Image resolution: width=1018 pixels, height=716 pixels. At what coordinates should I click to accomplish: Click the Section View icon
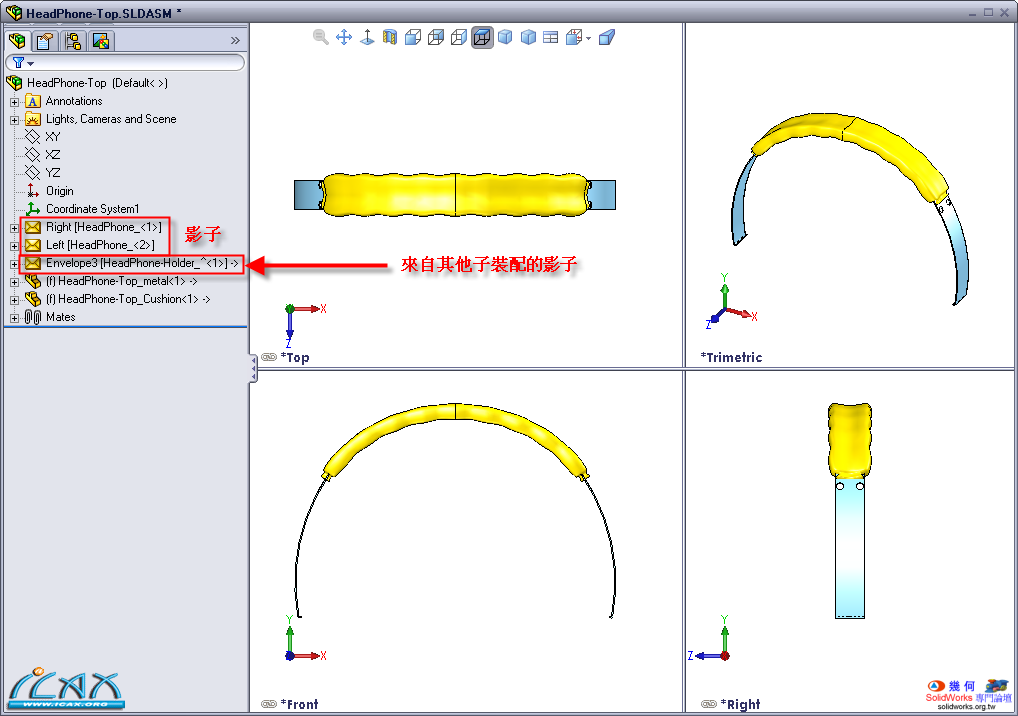coord(390,37)
